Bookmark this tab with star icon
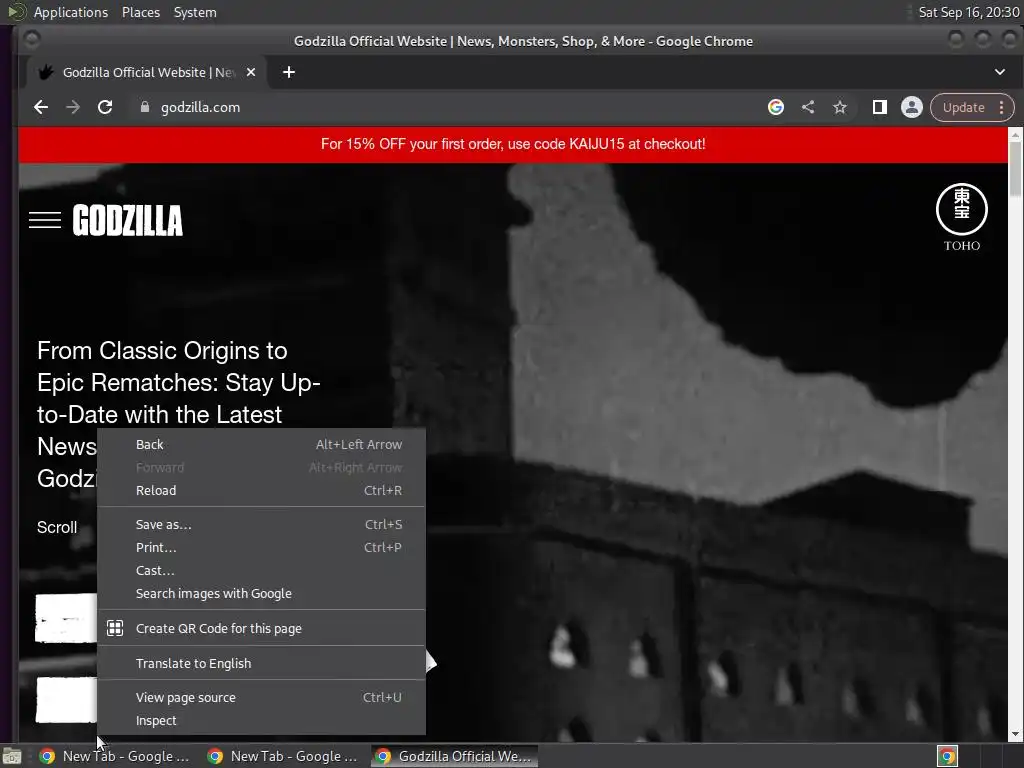Viewport: 1024px width, 768px height. (x=840, y=108)
